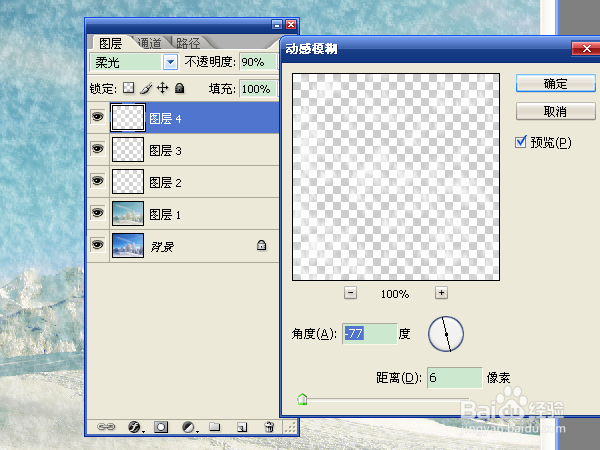Uncheck the 预览(P) checkbox

pyautogui.click(x=521, y=142)
